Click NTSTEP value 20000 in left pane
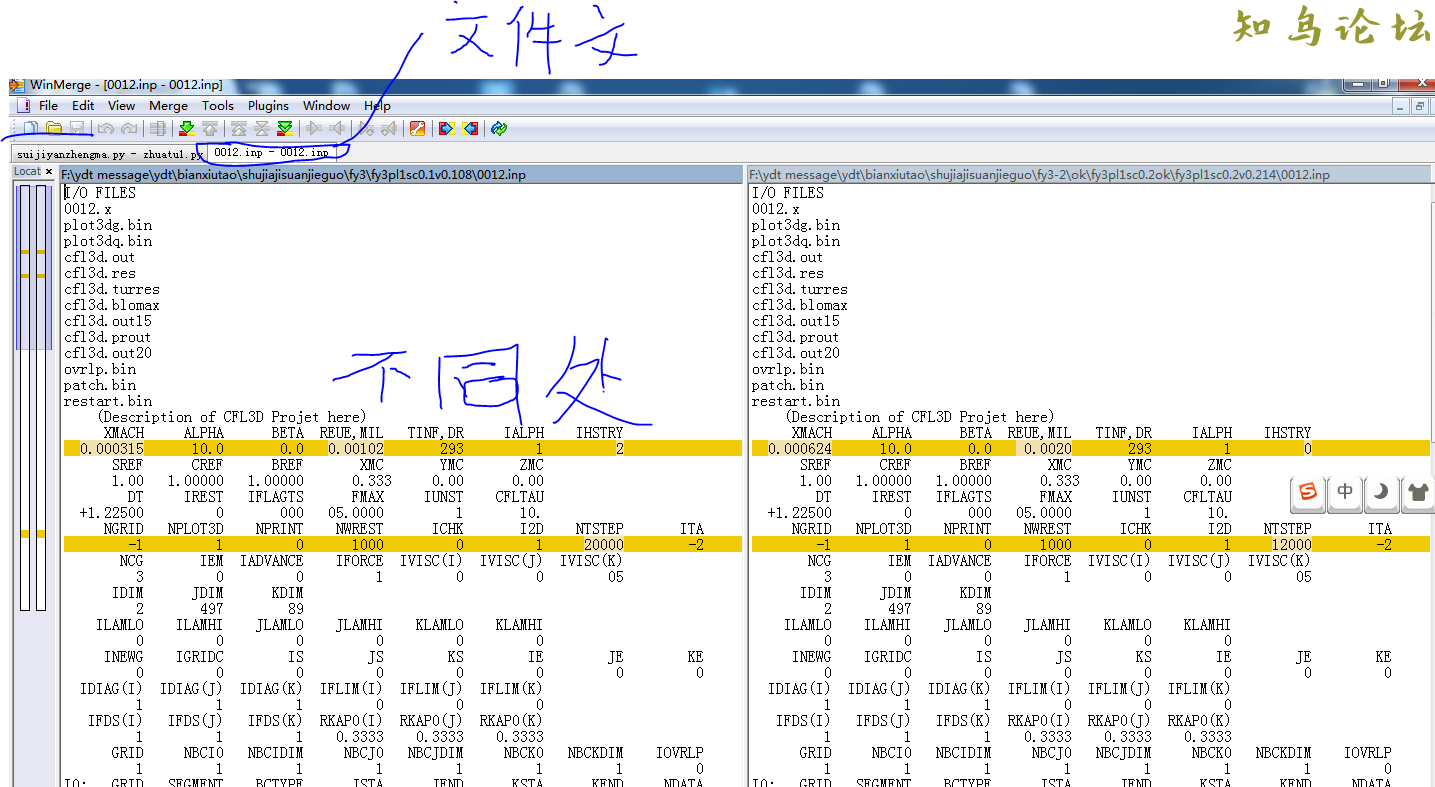The image size is (1435, 787). click(604, 545)
